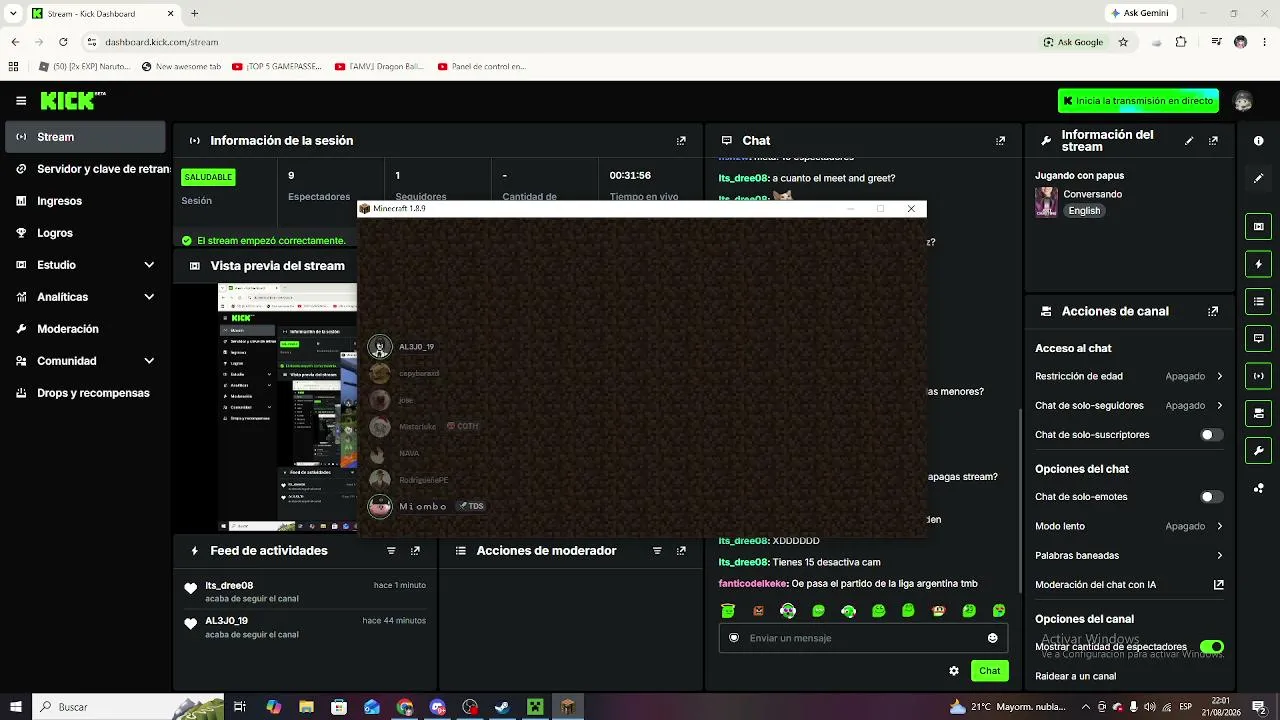Click the pencil edit icon in right rail

click(1258, 178)
